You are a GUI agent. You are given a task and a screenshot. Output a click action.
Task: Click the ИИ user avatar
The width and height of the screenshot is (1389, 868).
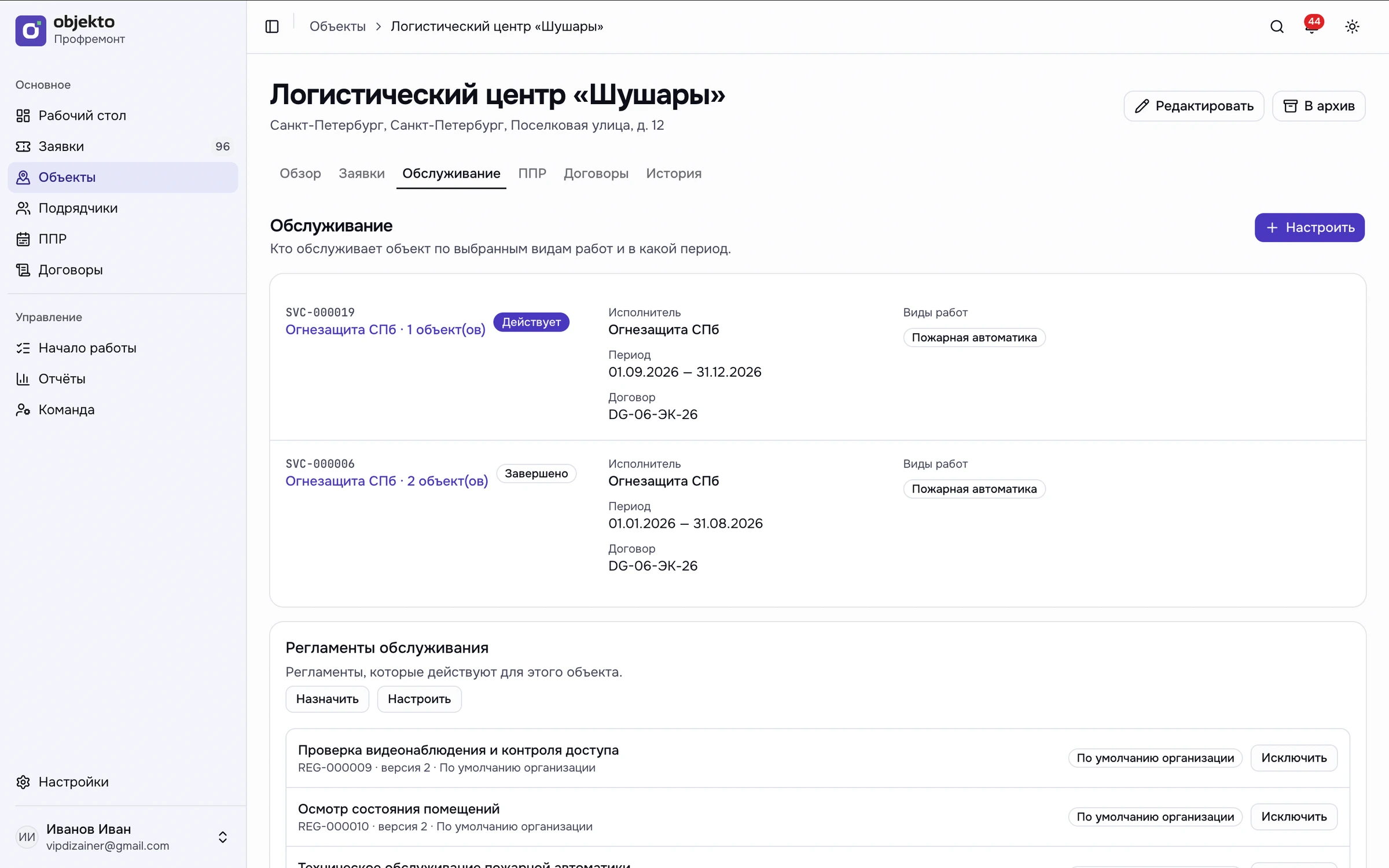27,837
